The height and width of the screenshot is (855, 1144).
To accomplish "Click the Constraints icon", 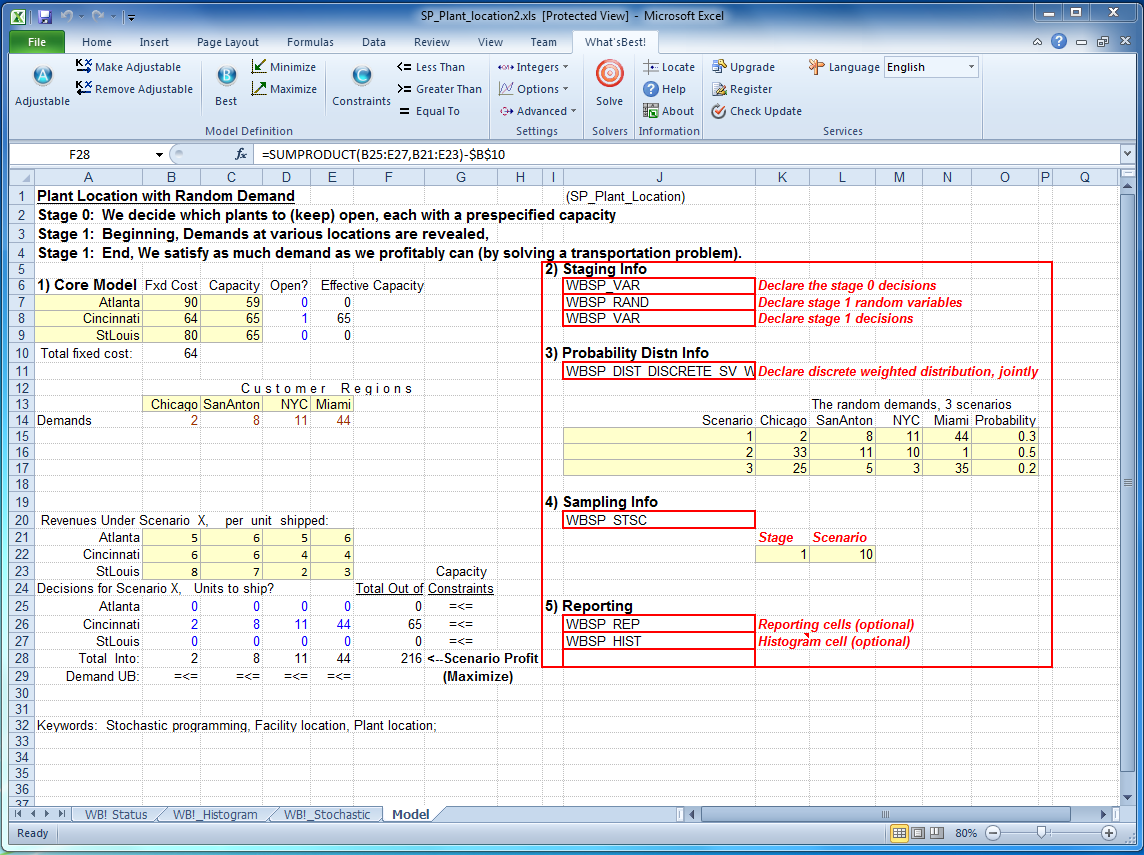I will click(361, 77).
